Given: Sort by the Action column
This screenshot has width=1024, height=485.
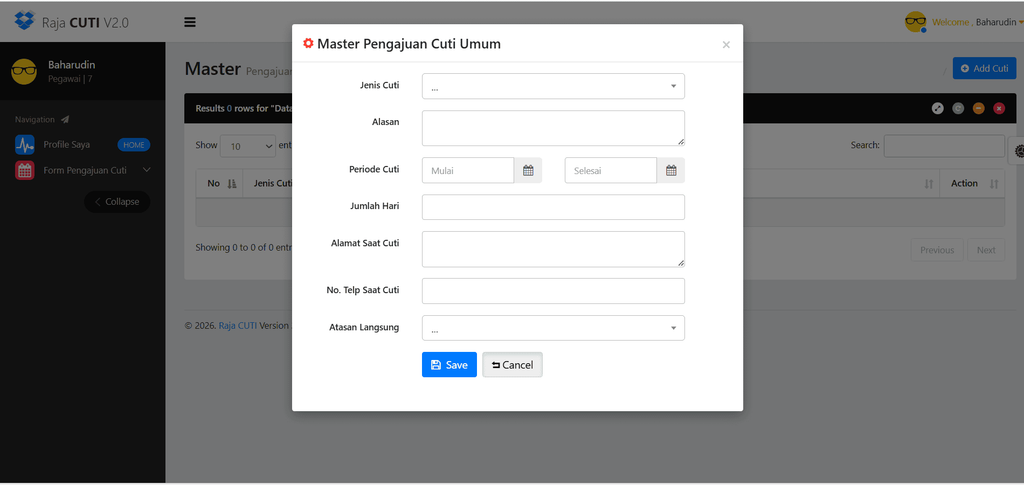Looking at the screenshot, I should [972, 183].
